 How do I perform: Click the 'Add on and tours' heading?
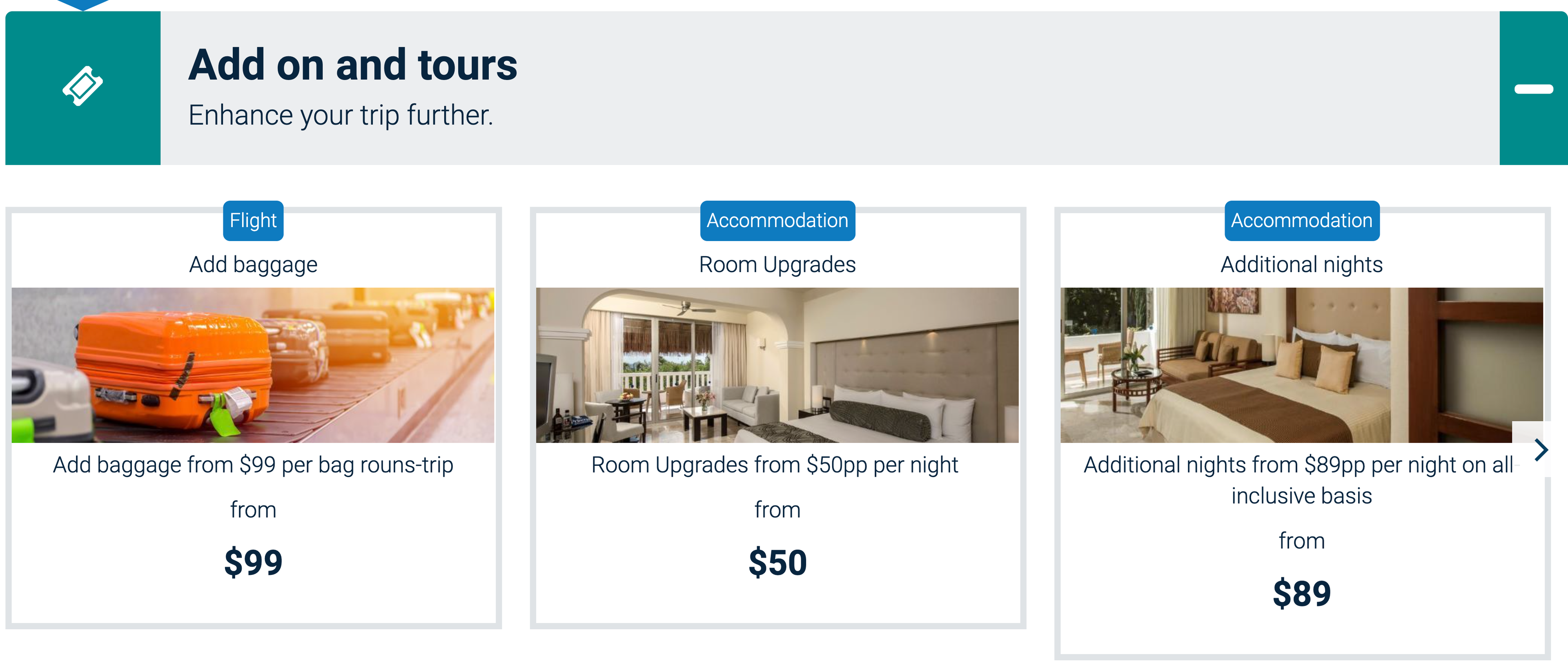[352, 65]
